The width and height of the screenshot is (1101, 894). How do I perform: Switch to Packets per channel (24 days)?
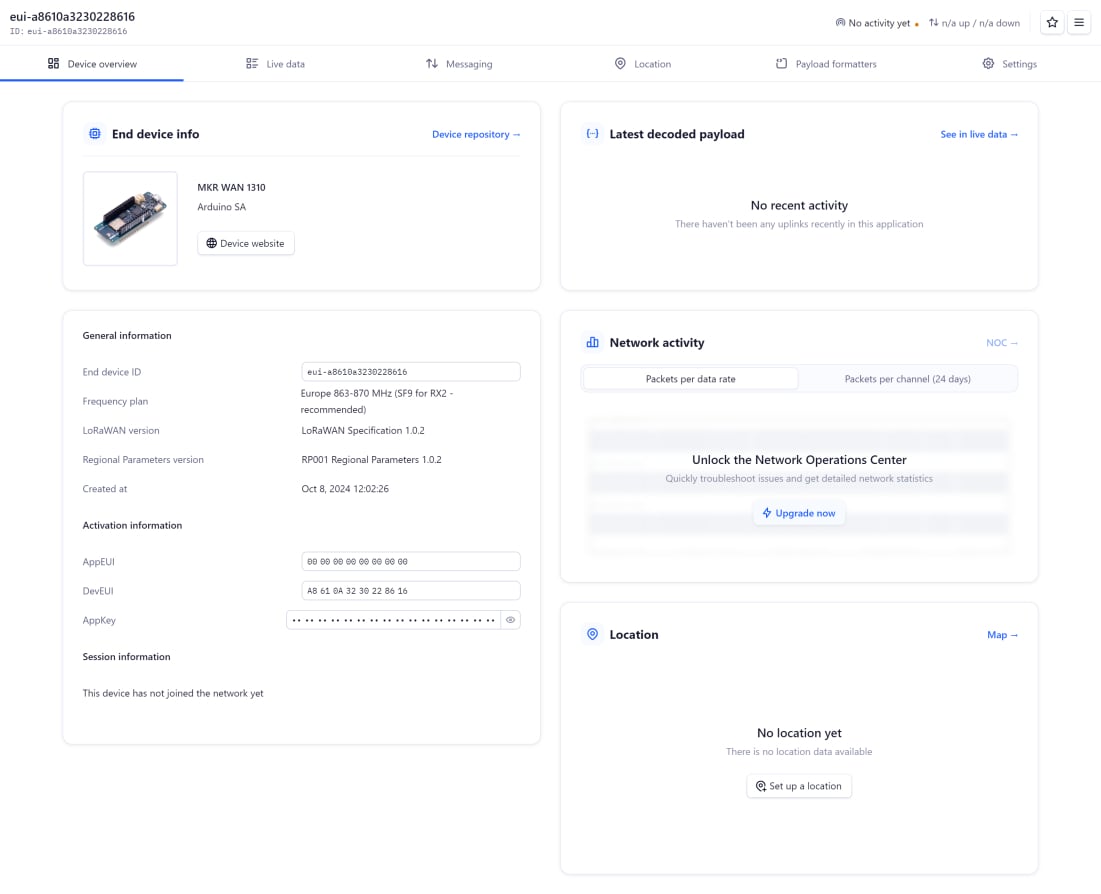[907, 378]
